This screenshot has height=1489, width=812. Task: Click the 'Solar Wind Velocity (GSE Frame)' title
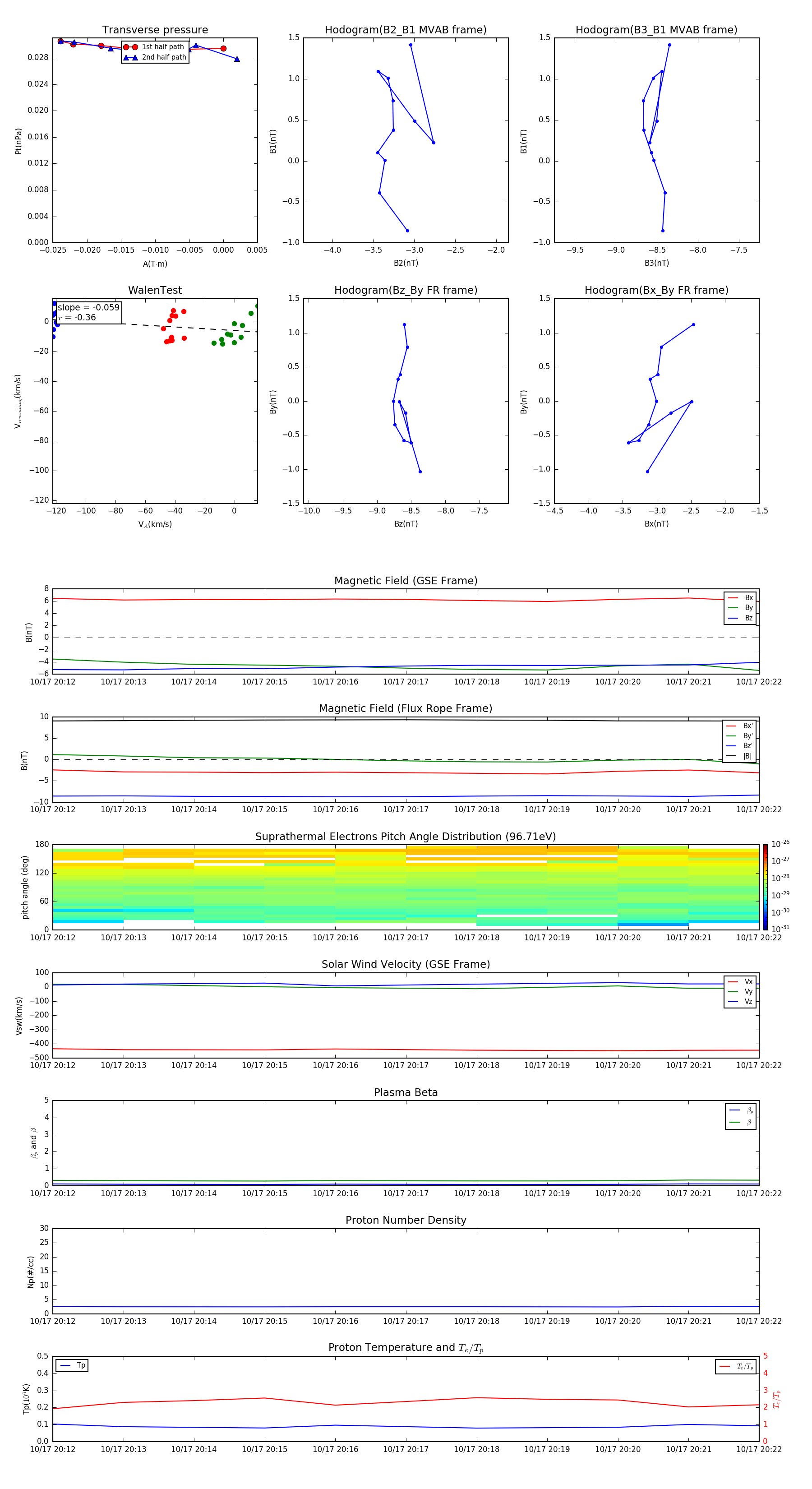[406, 964]
